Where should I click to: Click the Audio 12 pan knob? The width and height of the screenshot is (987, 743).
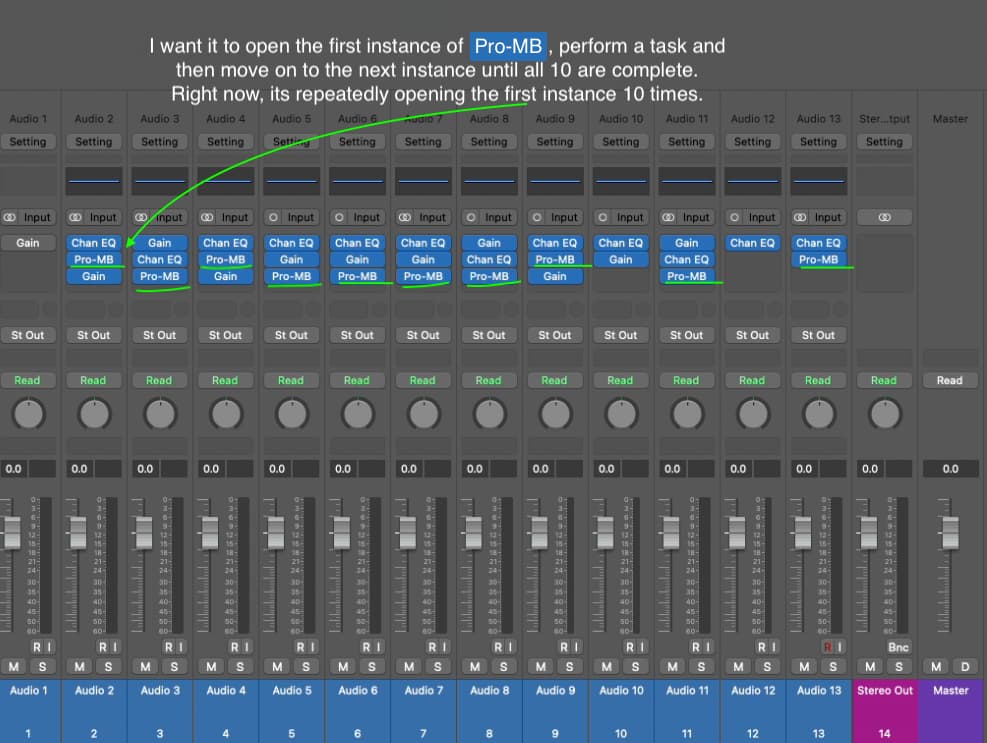753,414
